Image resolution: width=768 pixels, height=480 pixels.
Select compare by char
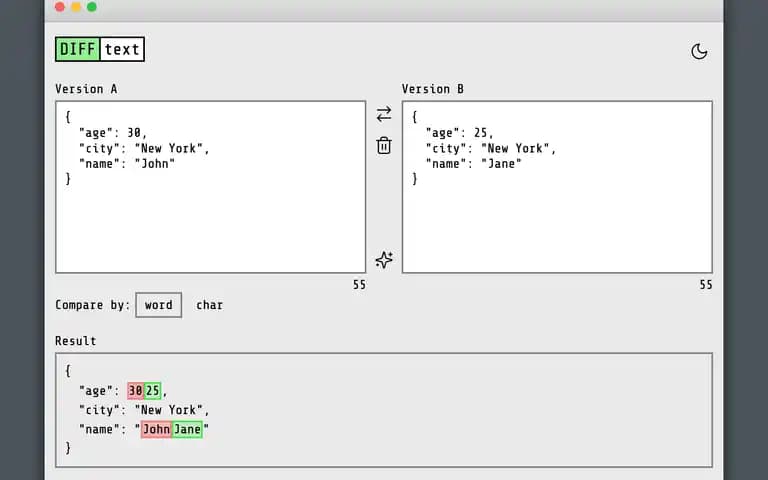pos(210,305)
